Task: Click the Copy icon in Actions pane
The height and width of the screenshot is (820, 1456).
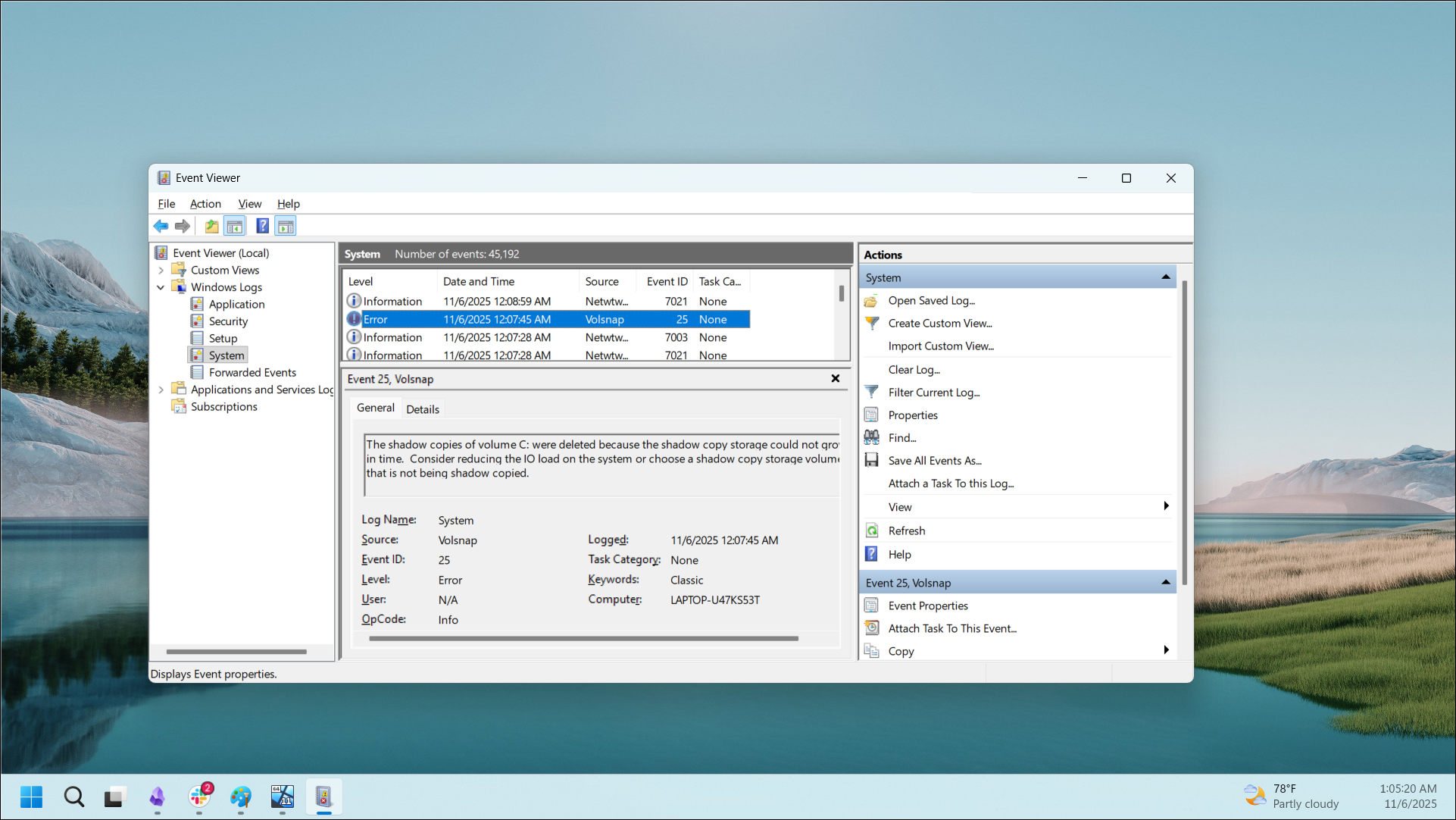Action: click(x=872, y=652)
